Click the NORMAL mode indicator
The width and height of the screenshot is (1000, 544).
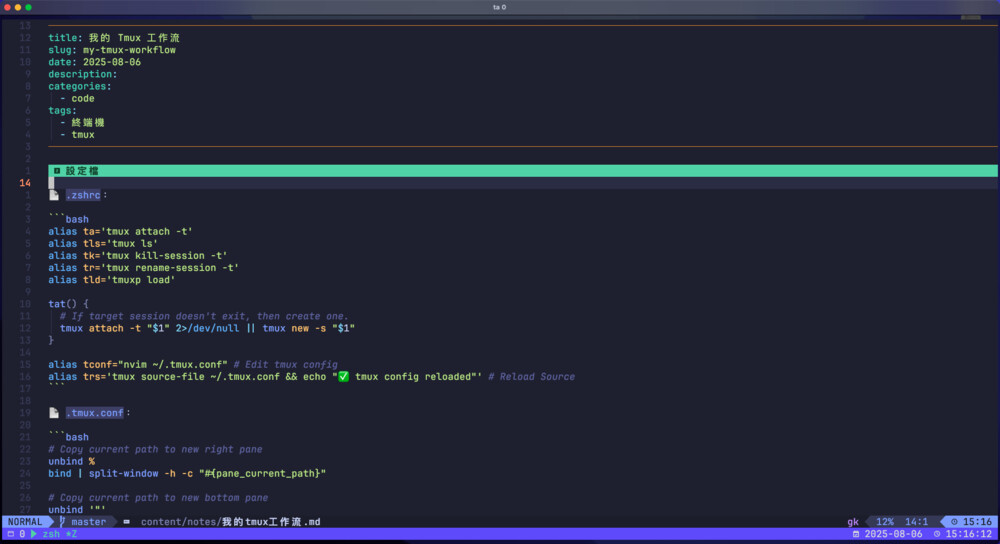25,522
